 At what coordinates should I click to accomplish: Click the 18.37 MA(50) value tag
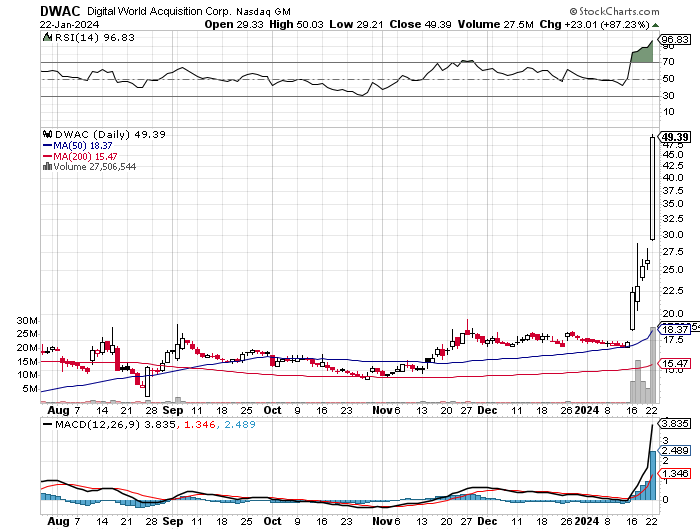click(x=675, y=329)
